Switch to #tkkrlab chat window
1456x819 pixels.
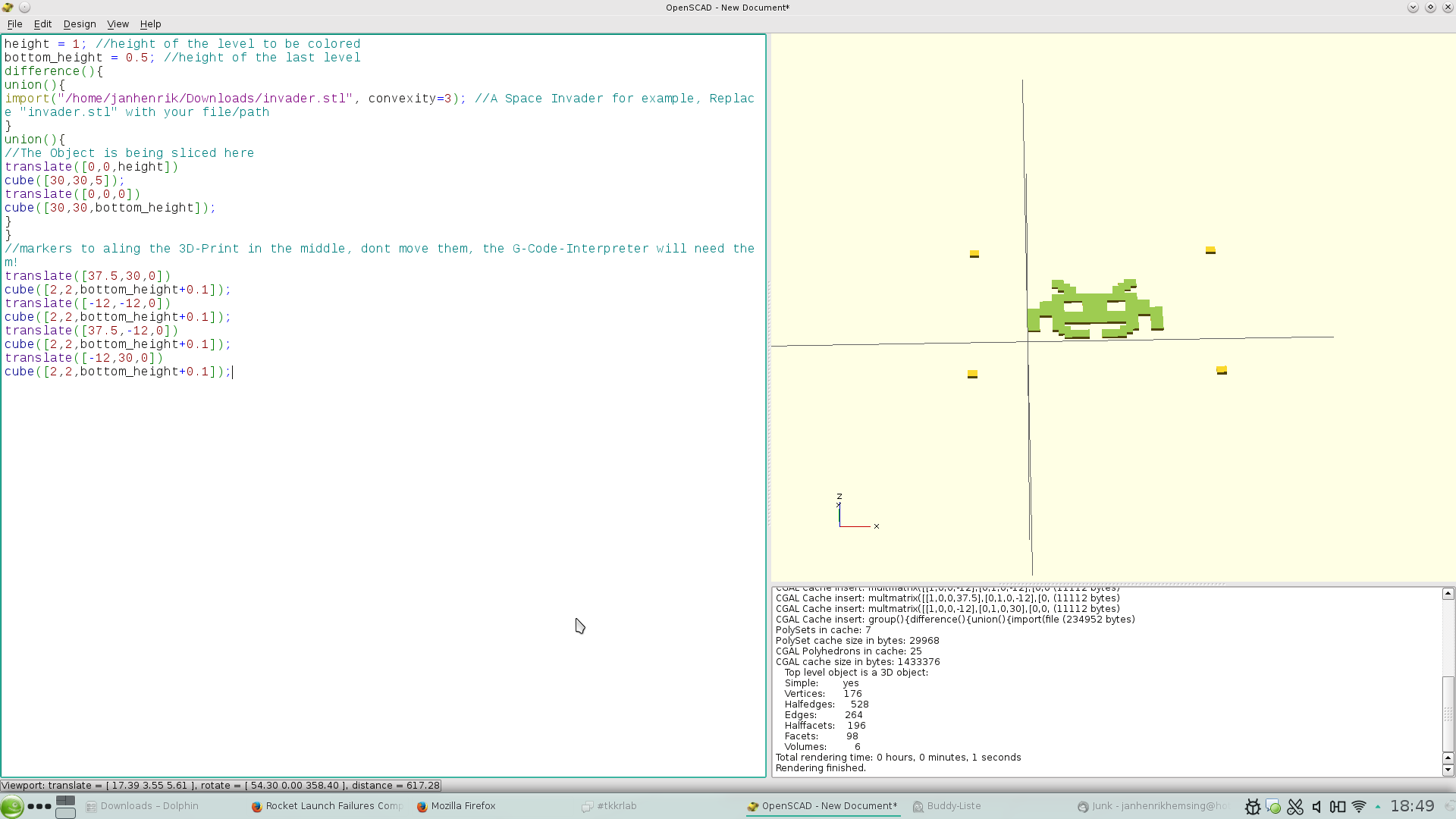610,806
